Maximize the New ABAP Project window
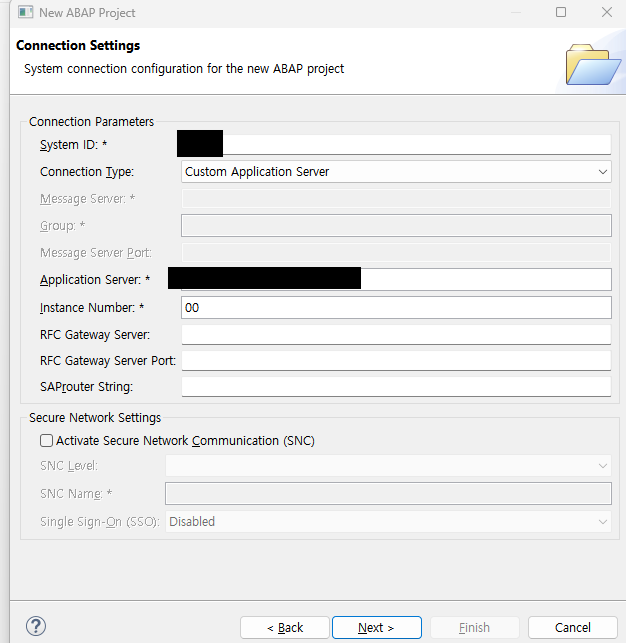Screen dimensions: 626x643 (x=561, y=12)
